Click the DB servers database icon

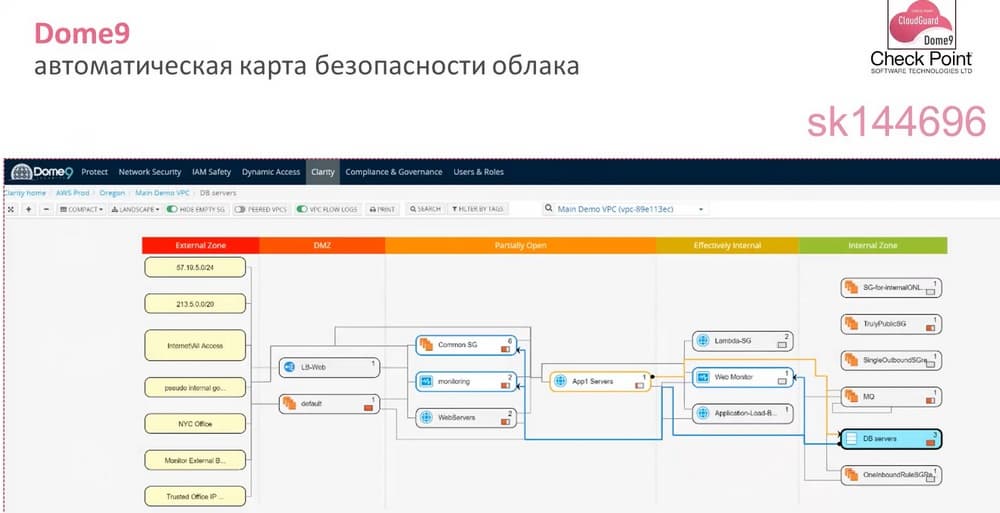click(851, 439)
